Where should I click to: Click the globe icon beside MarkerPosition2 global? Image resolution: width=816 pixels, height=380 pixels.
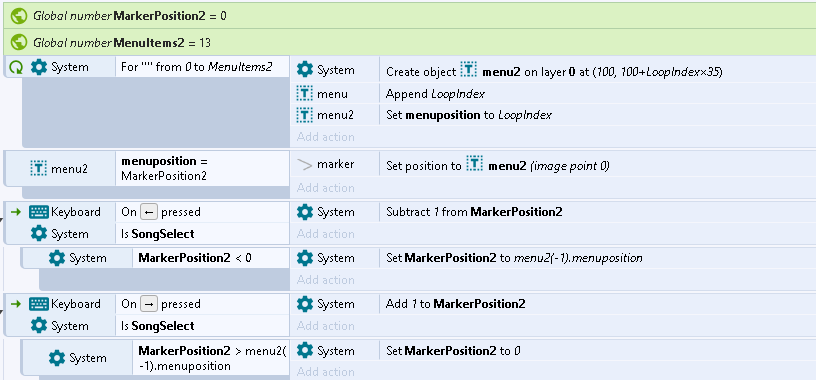click(19, 16)
